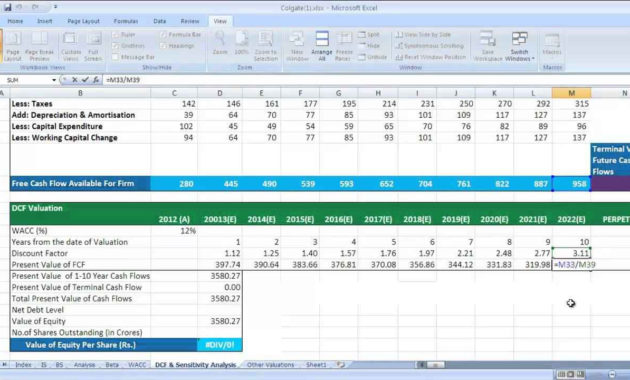Image resolution: width=630 pixels, height=380 pixels.
Task: Click Hide in the Window group
Action: (x=369, y=46)
